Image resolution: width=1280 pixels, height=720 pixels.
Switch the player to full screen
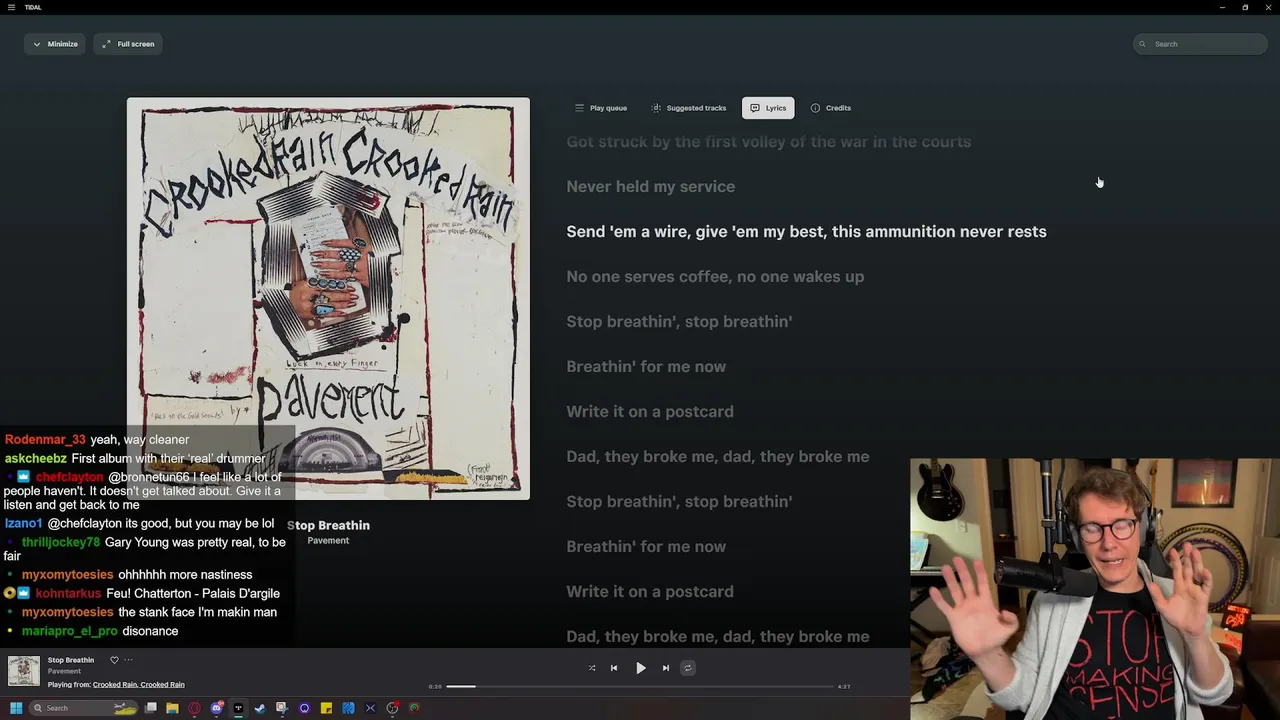pyautogui.click(x=128, y=44)
